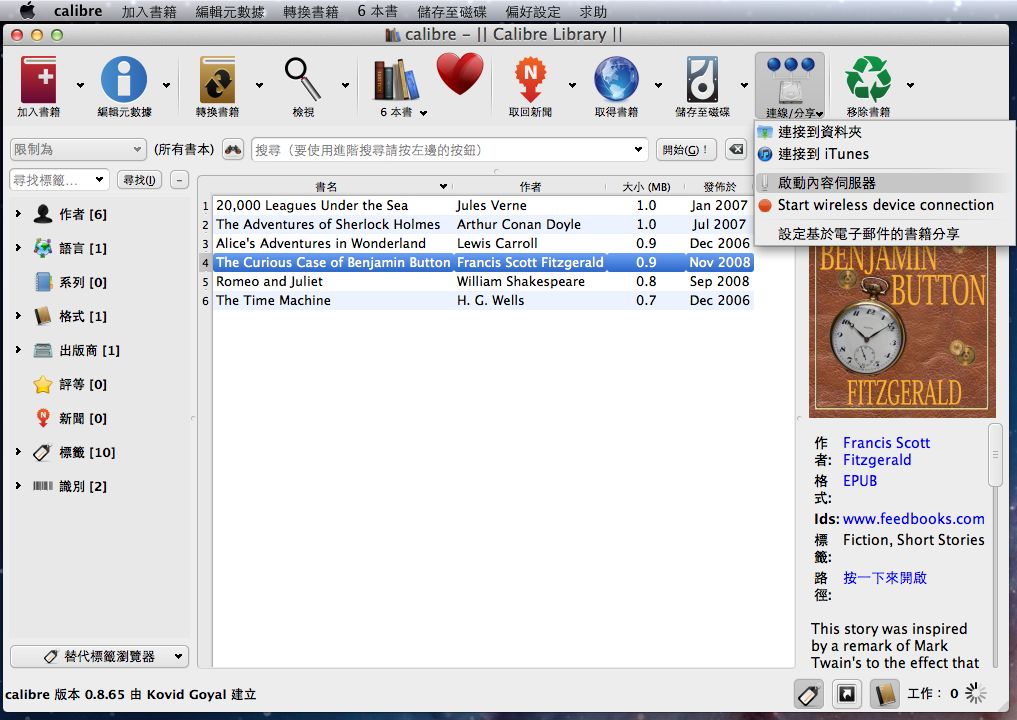Choose Connect to iTunes menu item
The height and width of the screenshot is (720, 1017).
click(x=885, y=154)
